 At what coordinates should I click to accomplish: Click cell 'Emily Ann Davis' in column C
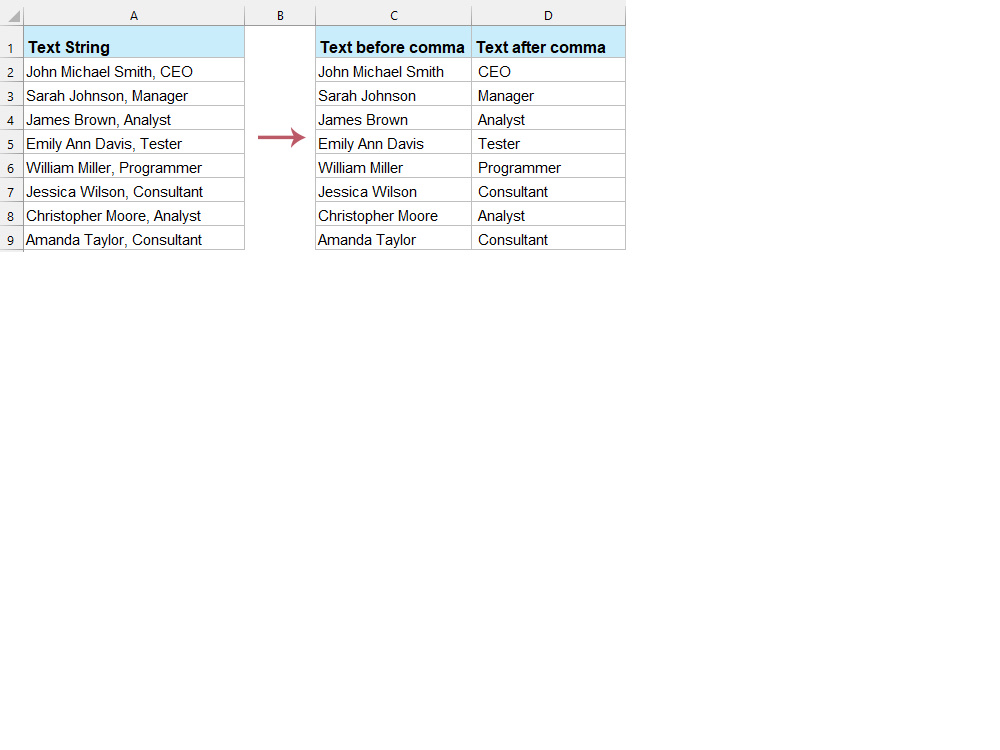[x=393, y=142]
